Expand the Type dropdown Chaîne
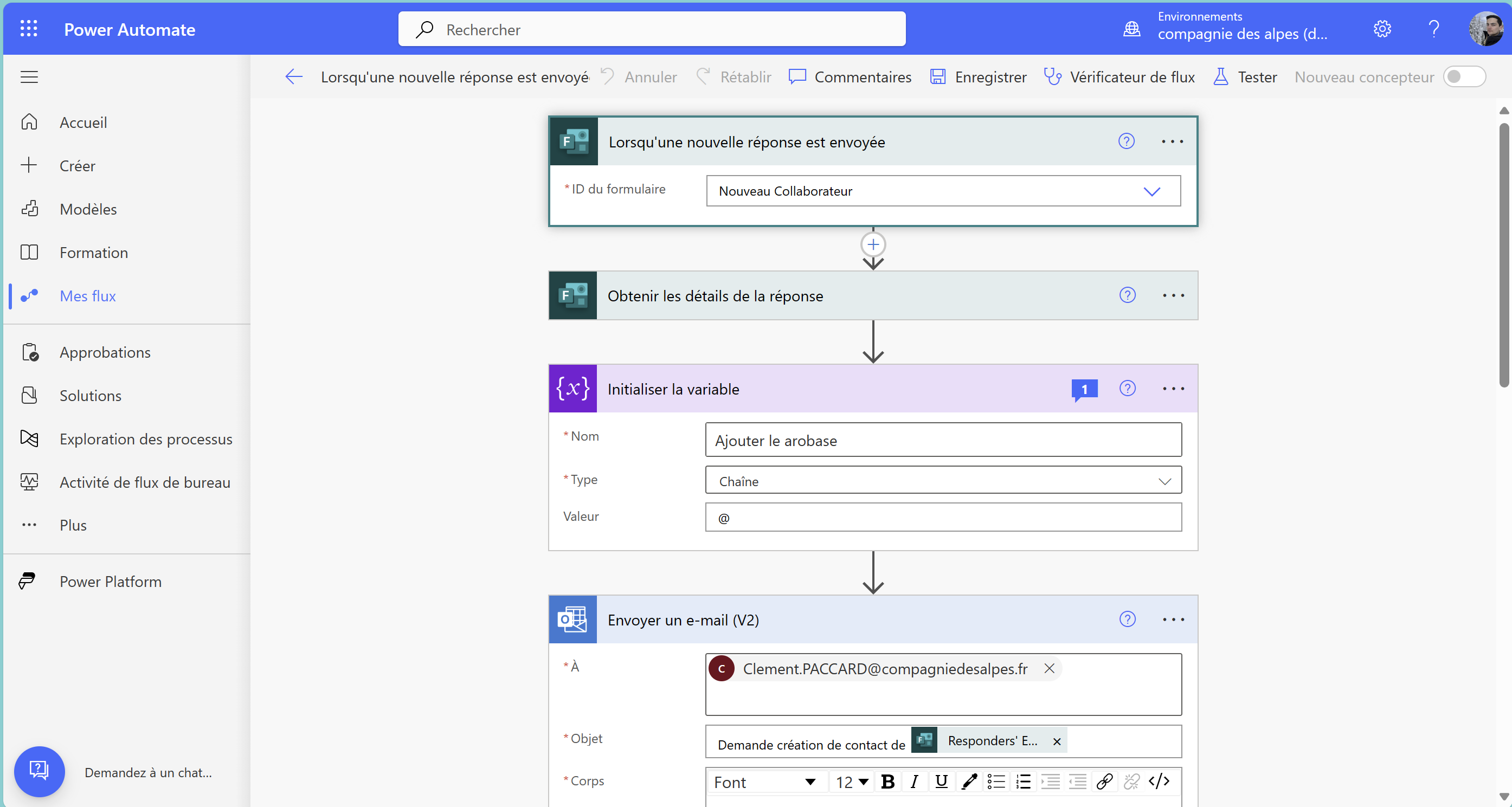The height and width of the screenshot is (807, 1512). [943, 480]
